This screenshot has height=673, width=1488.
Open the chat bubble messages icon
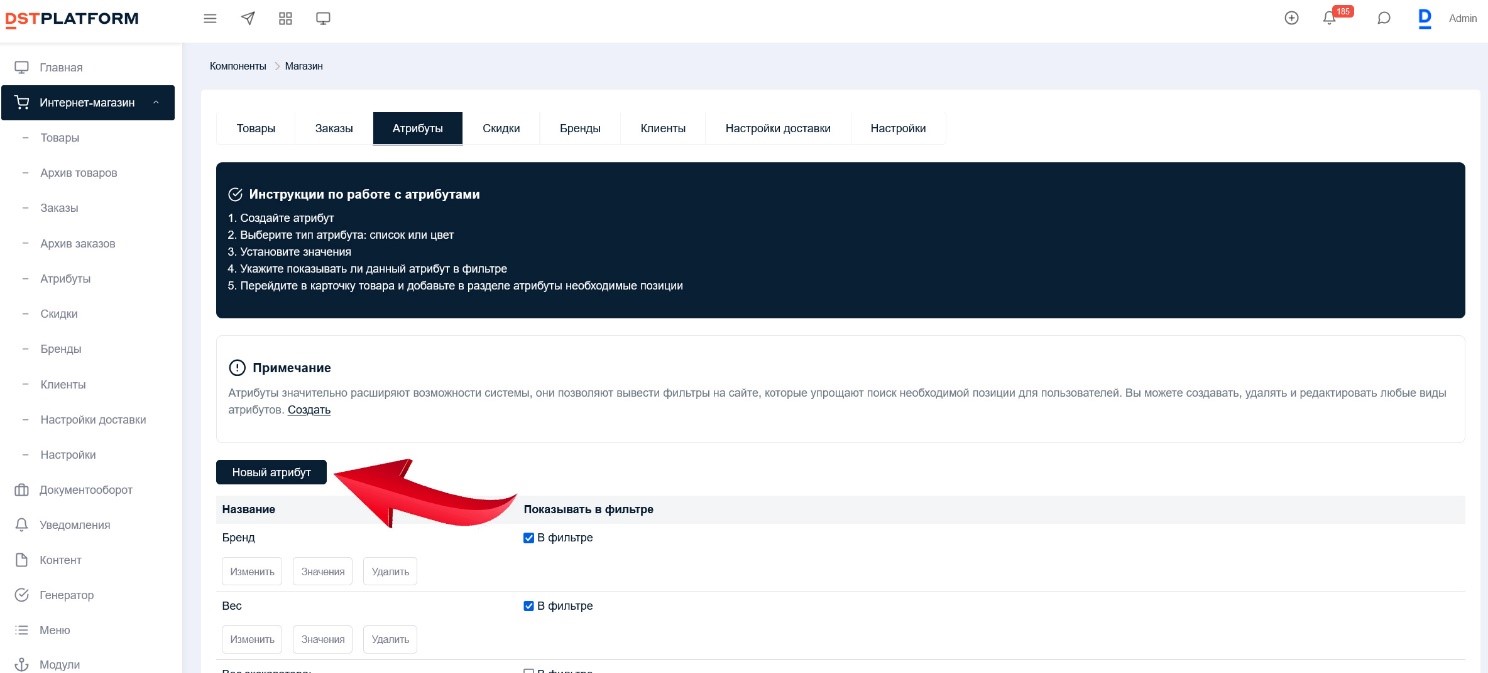coord(1384,18)
